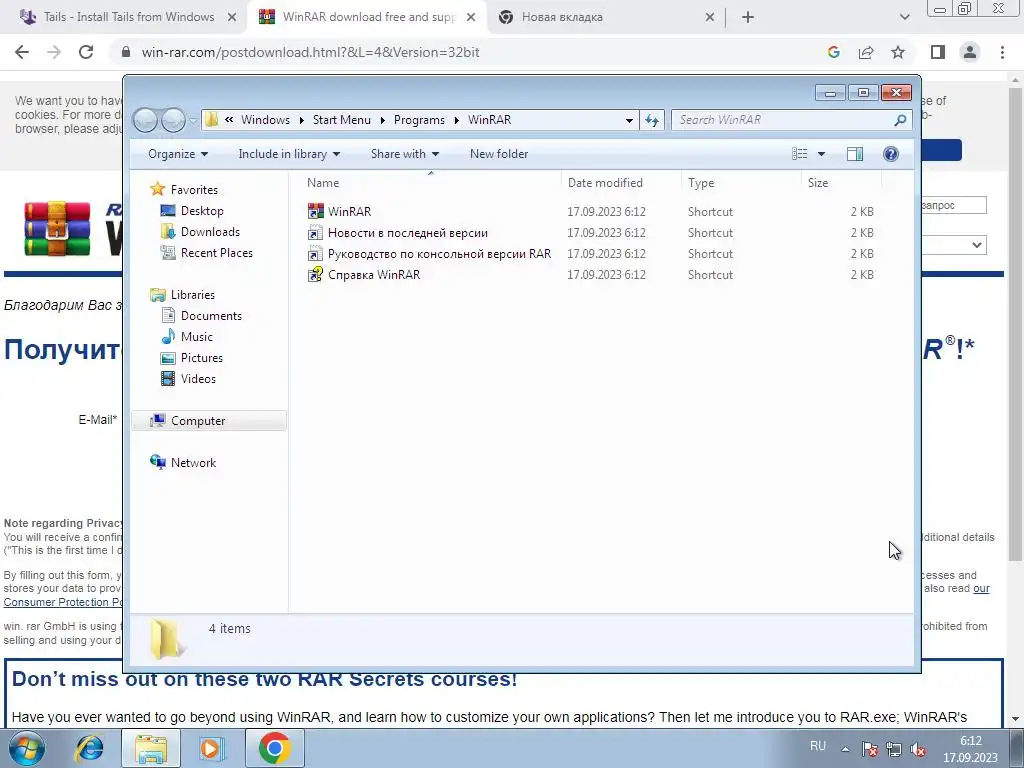Click Explorer back navigation button

pos(145,120)
